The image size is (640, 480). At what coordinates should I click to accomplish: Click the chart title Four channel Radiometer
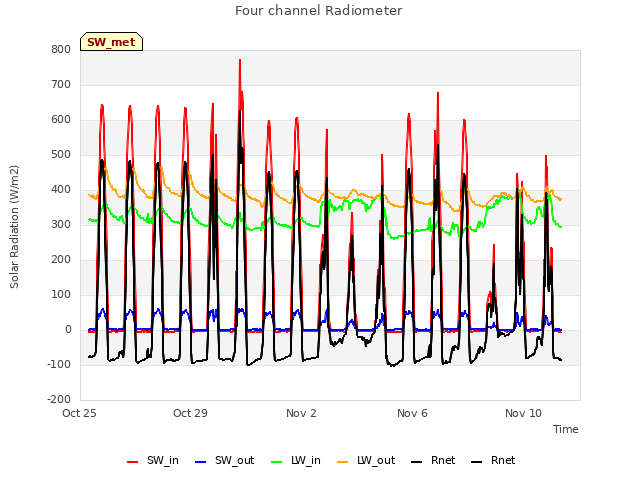(318, 11)
